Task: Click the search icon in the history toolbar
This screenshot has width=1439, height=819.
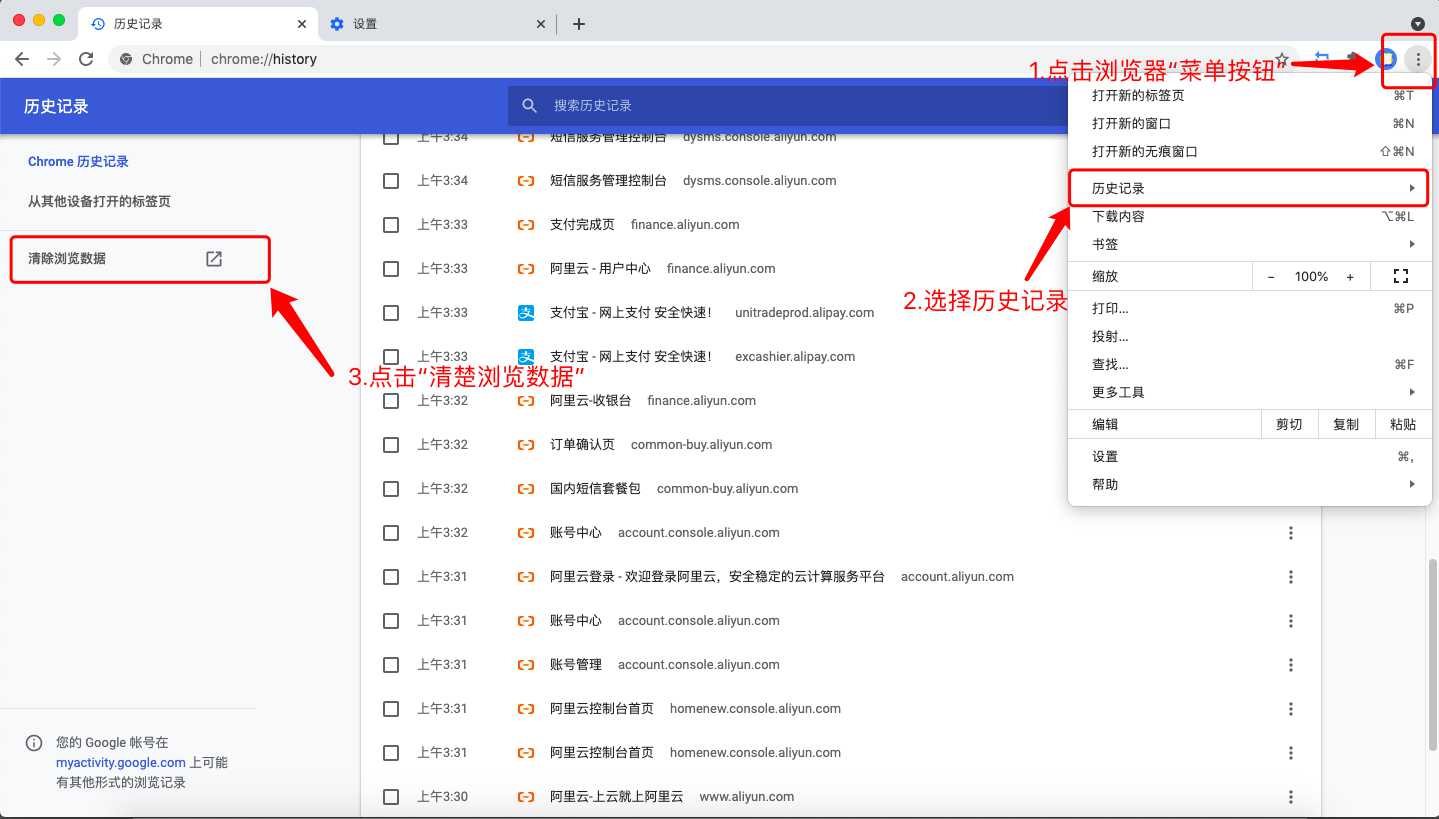Action: (529, 105)
